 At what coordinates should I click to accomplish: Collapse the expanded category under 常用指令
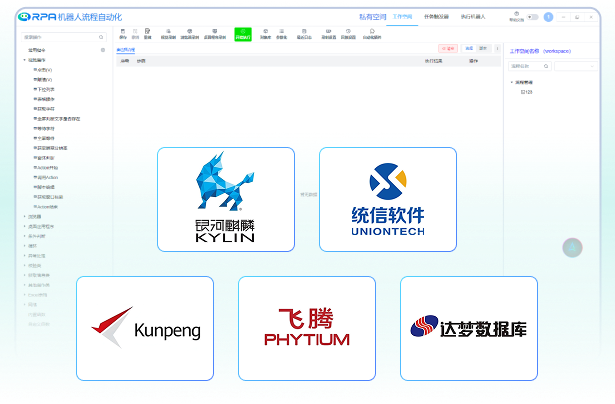tap(24, 60)
